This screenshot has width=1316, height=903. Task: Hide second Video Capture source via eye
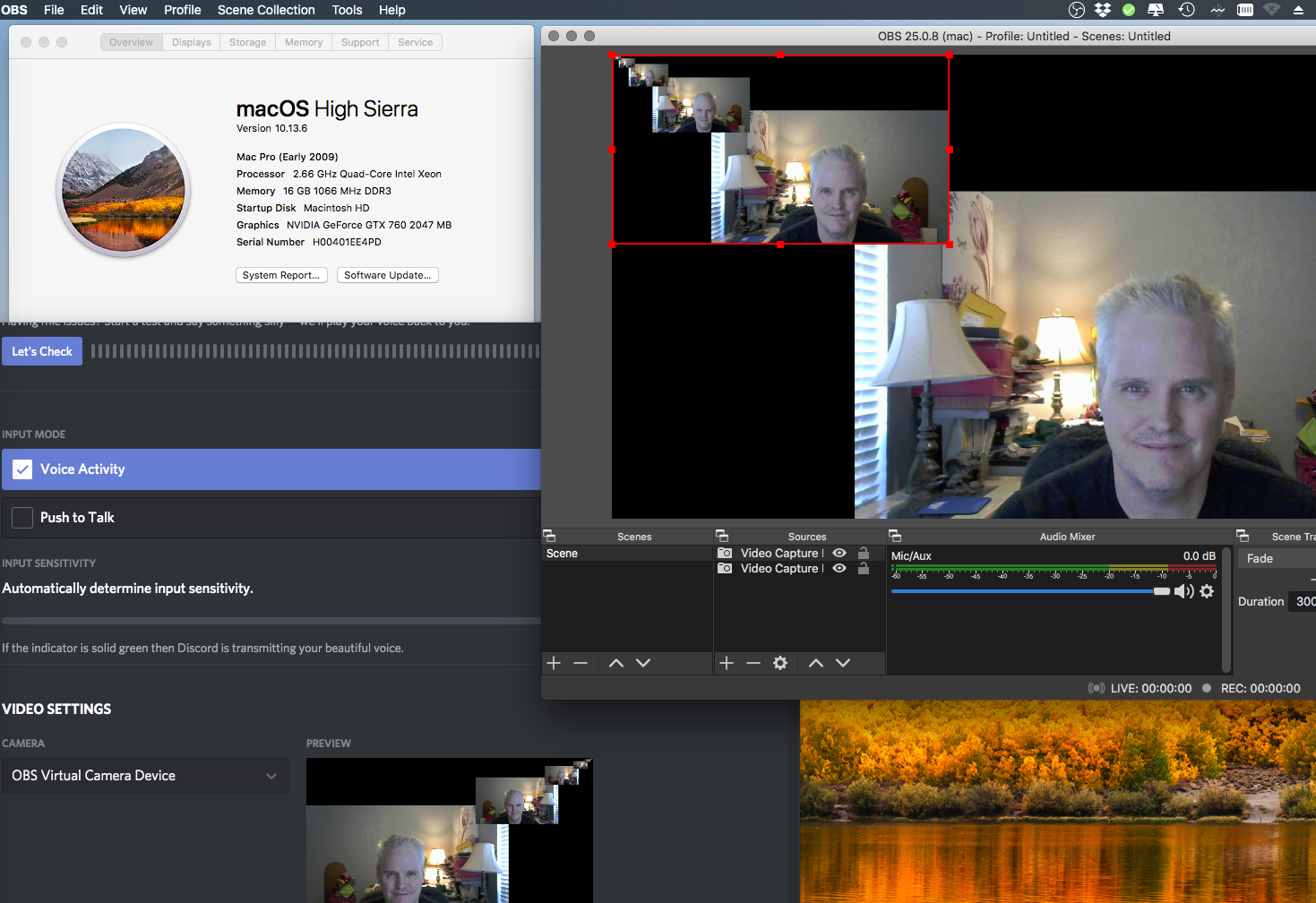point(839,568)
